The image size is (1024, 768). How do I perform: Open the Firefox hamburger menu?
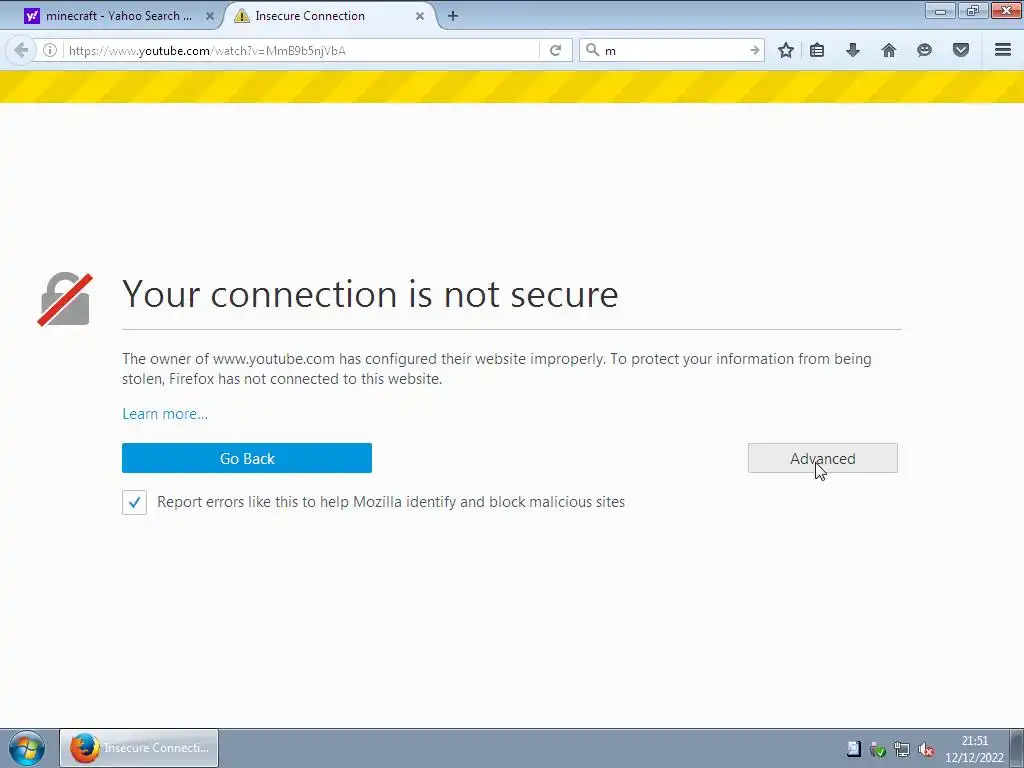1003,50
